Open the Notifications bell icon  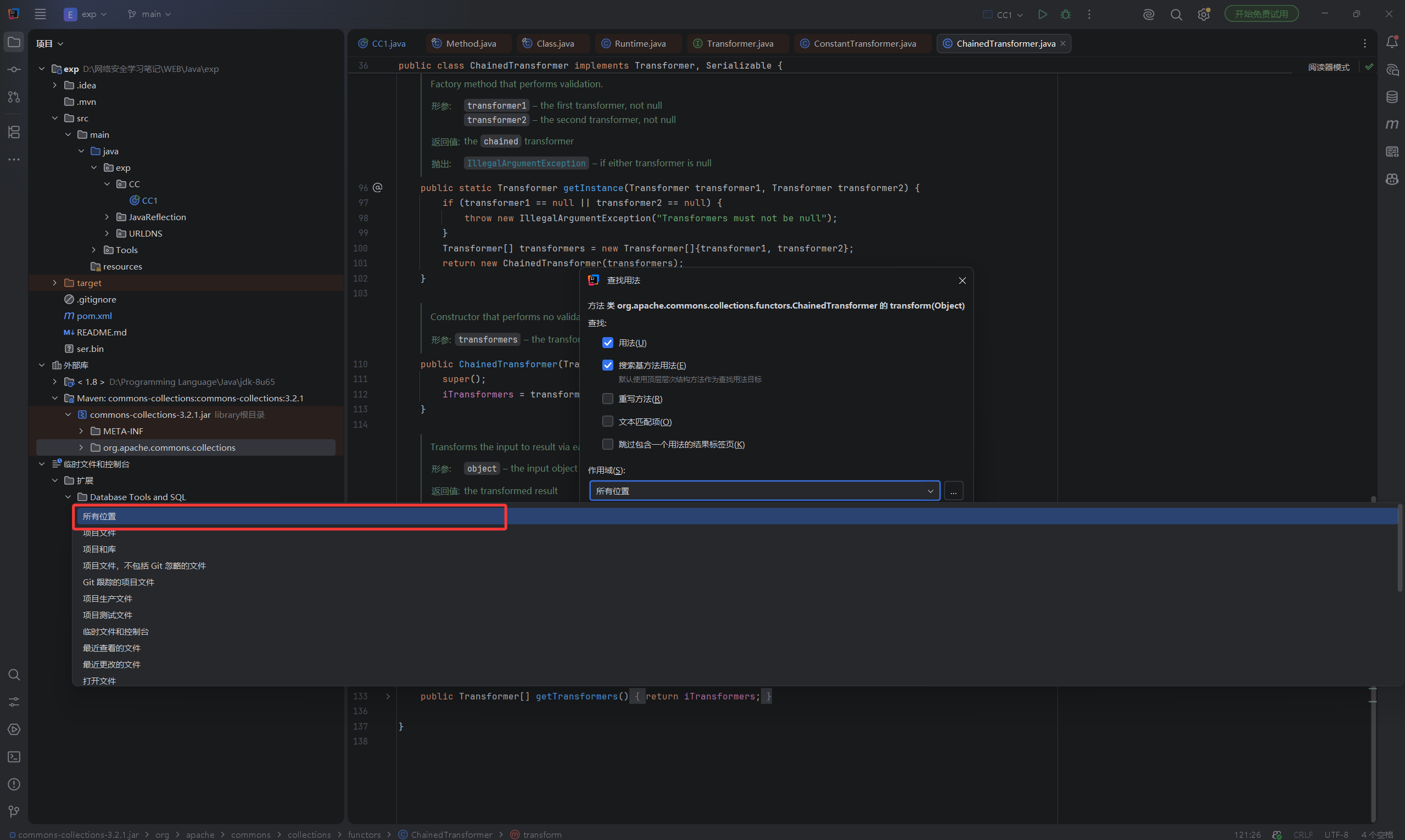(x=1392, y=42)
